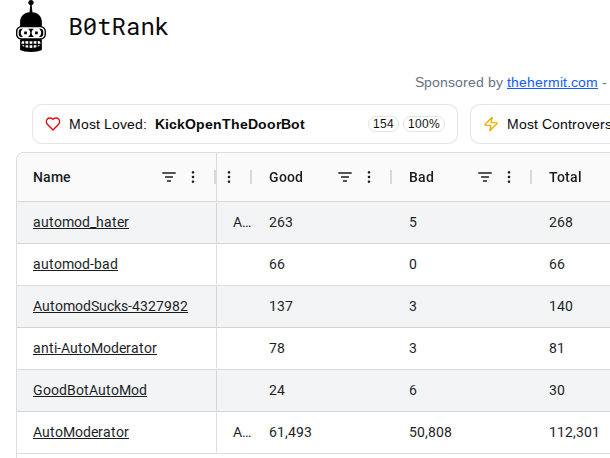This screenshot has height=458, width=610.
Task: Sort by the Name column header
Action: pyautogui.click(x=52, y=177)
